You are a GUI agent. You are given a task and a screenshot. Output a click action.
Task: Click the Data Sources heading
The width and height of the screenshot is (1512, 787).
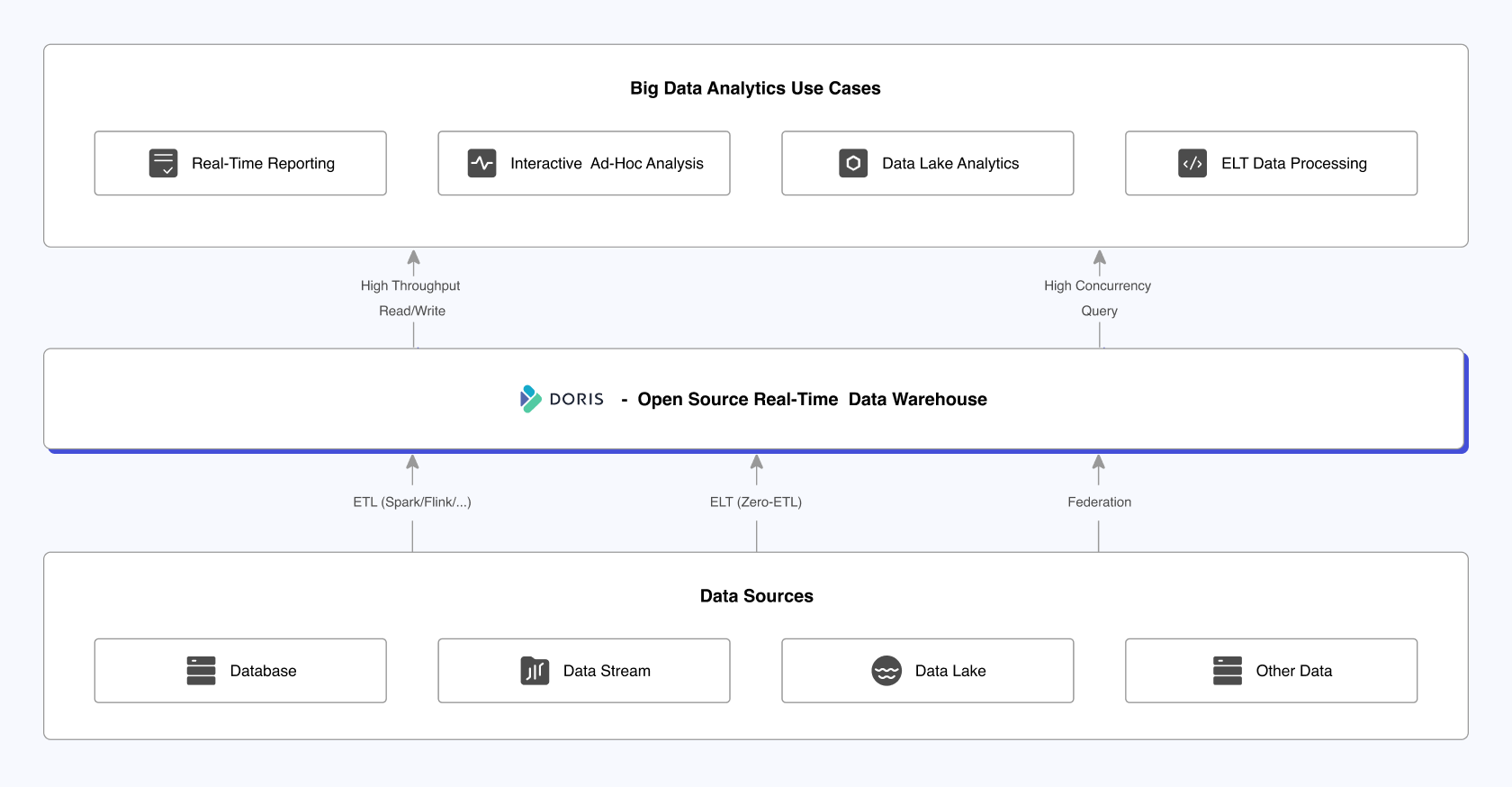click(x=757, y=596)
